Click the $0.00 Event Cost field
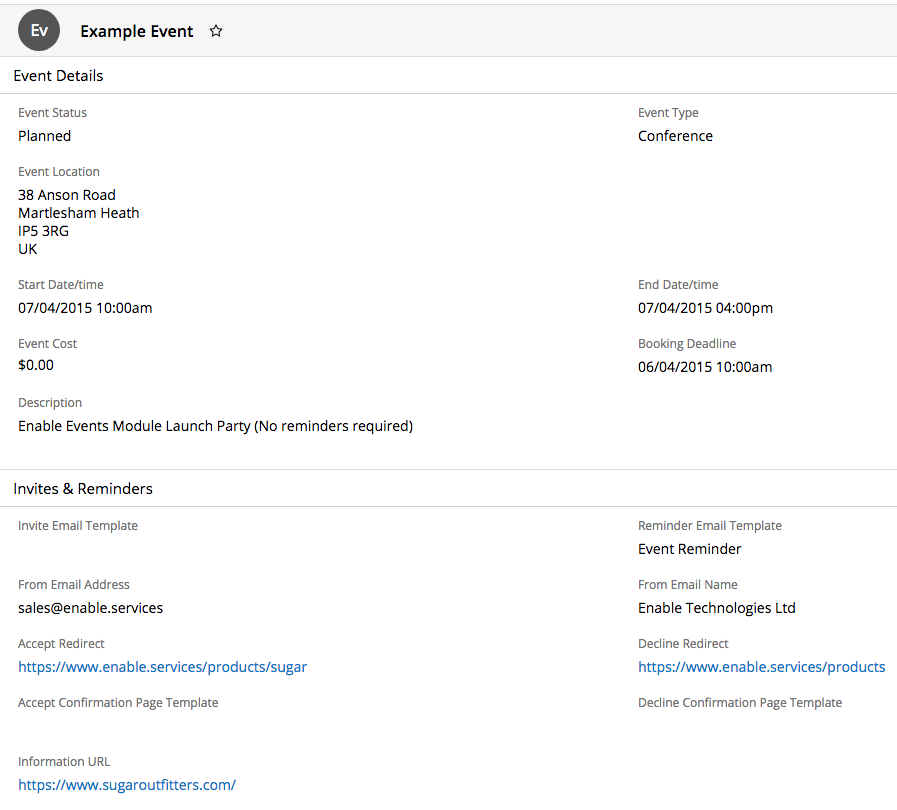The height and width of the screenshot is (810, 897). (36, 365)
